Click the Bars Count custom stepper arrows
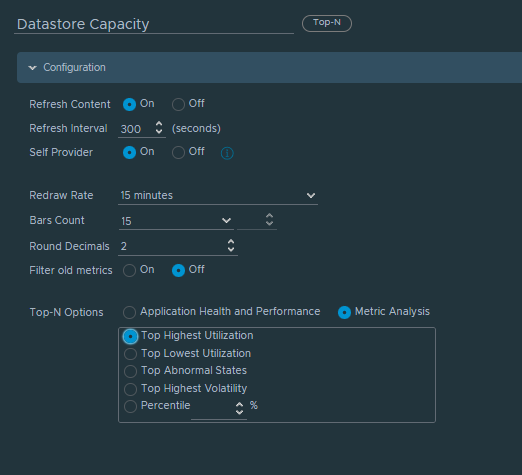Viewport: 522px width, 475px height. [x=269, y=220]
